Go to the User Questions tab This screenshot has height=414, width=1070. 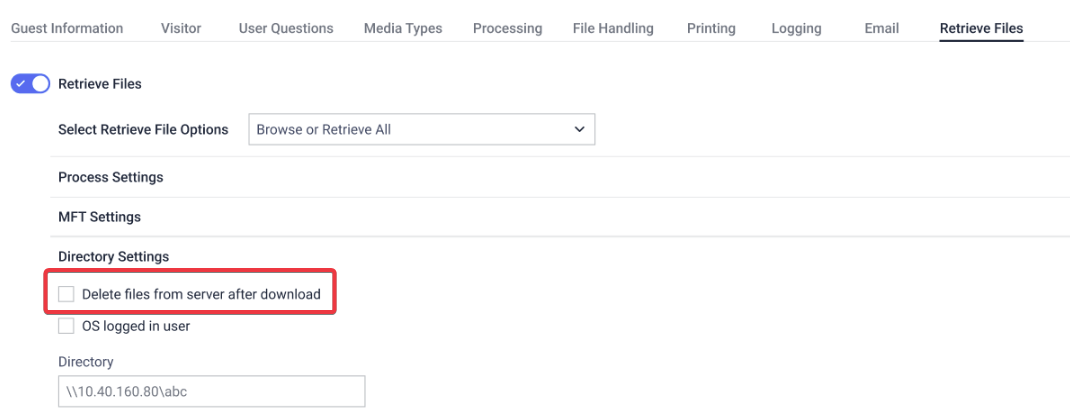[286, 28]
